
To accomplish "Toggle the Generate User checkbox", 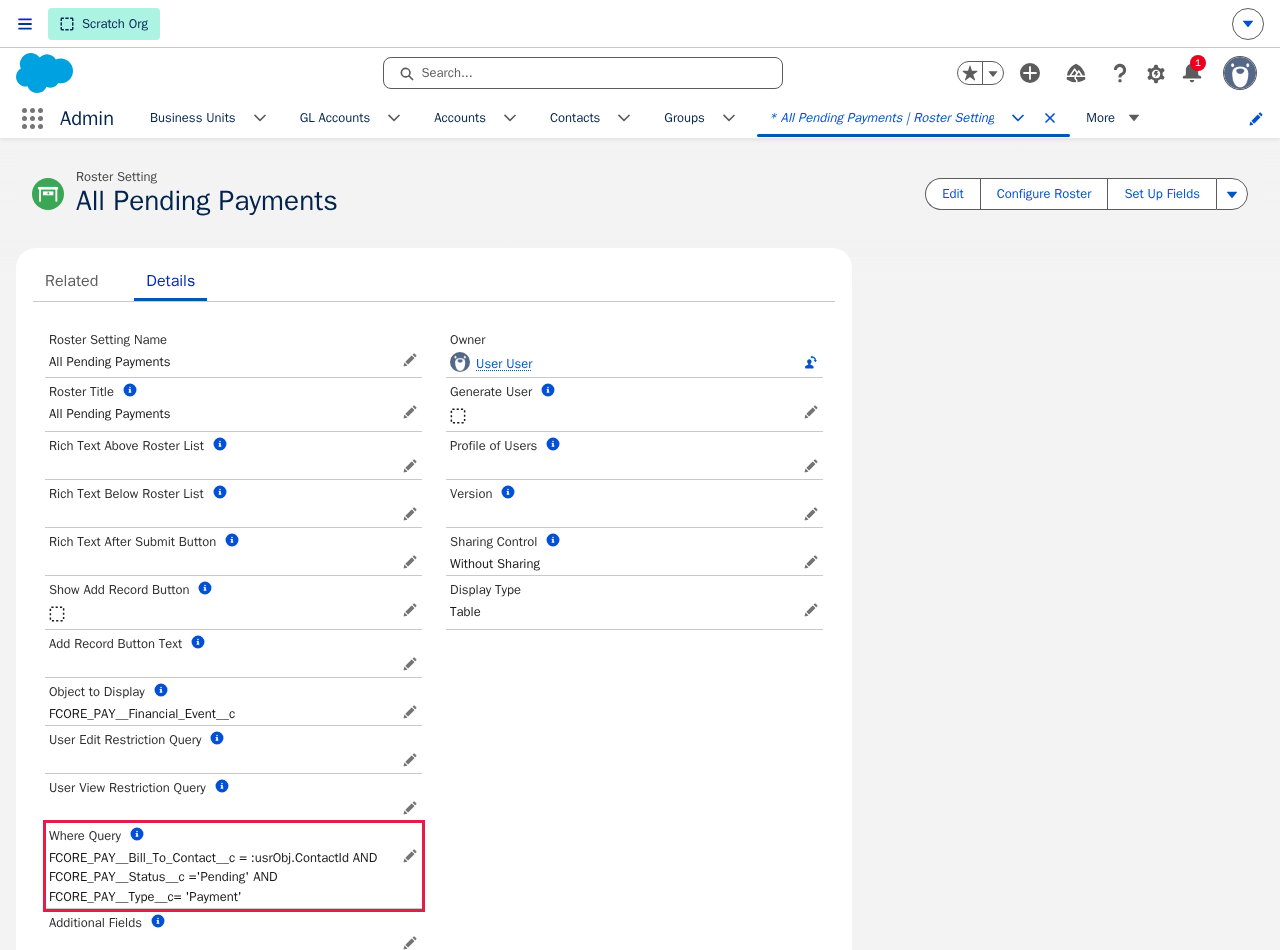I will 458,416.
